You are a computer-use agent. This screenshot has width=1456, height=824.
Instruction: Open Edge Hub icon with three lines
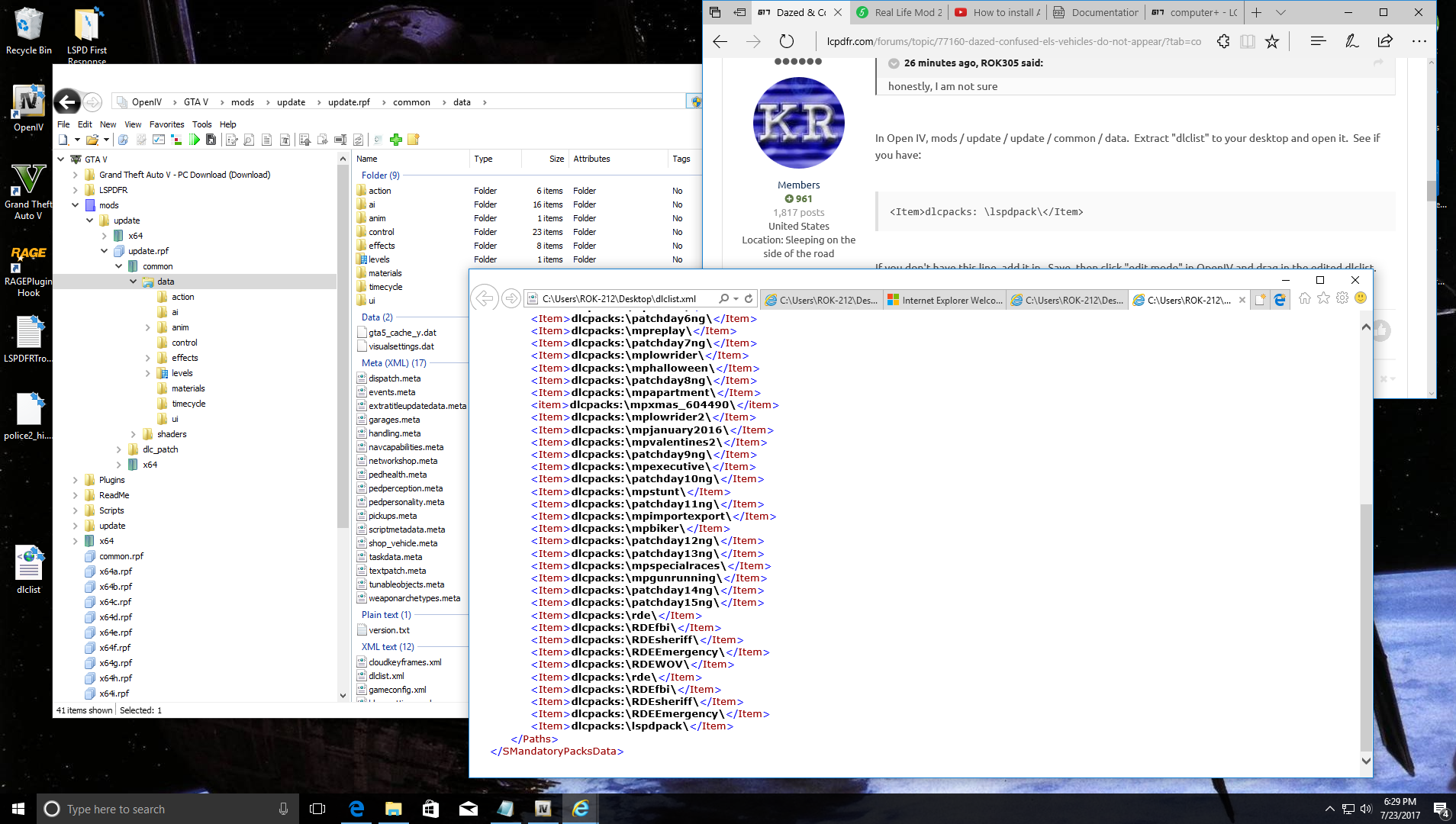tap(1318, 41)
